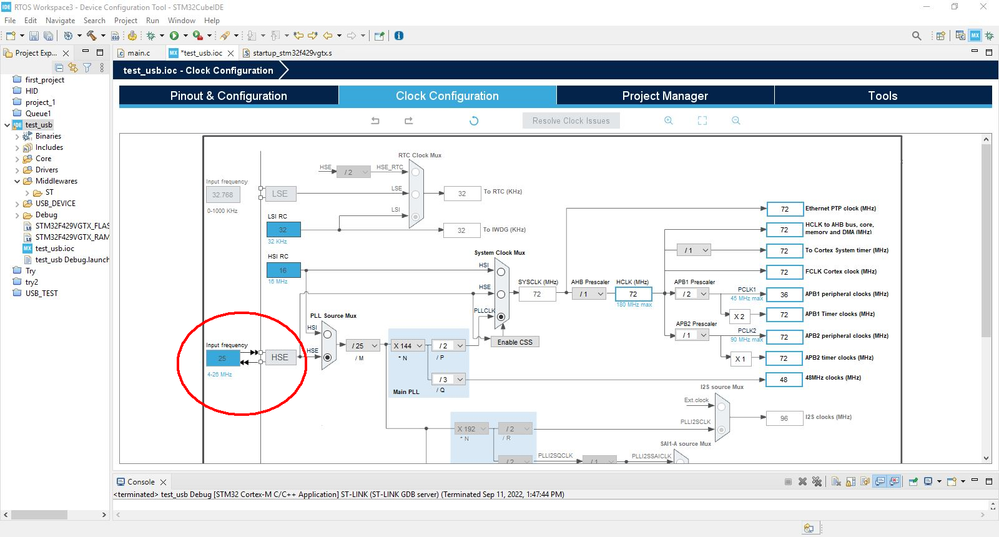Image resolution: width=999 pixels, height=537 pixels.
Task: Select LSE in RTC Clock Mux
Action: (415, 194)
